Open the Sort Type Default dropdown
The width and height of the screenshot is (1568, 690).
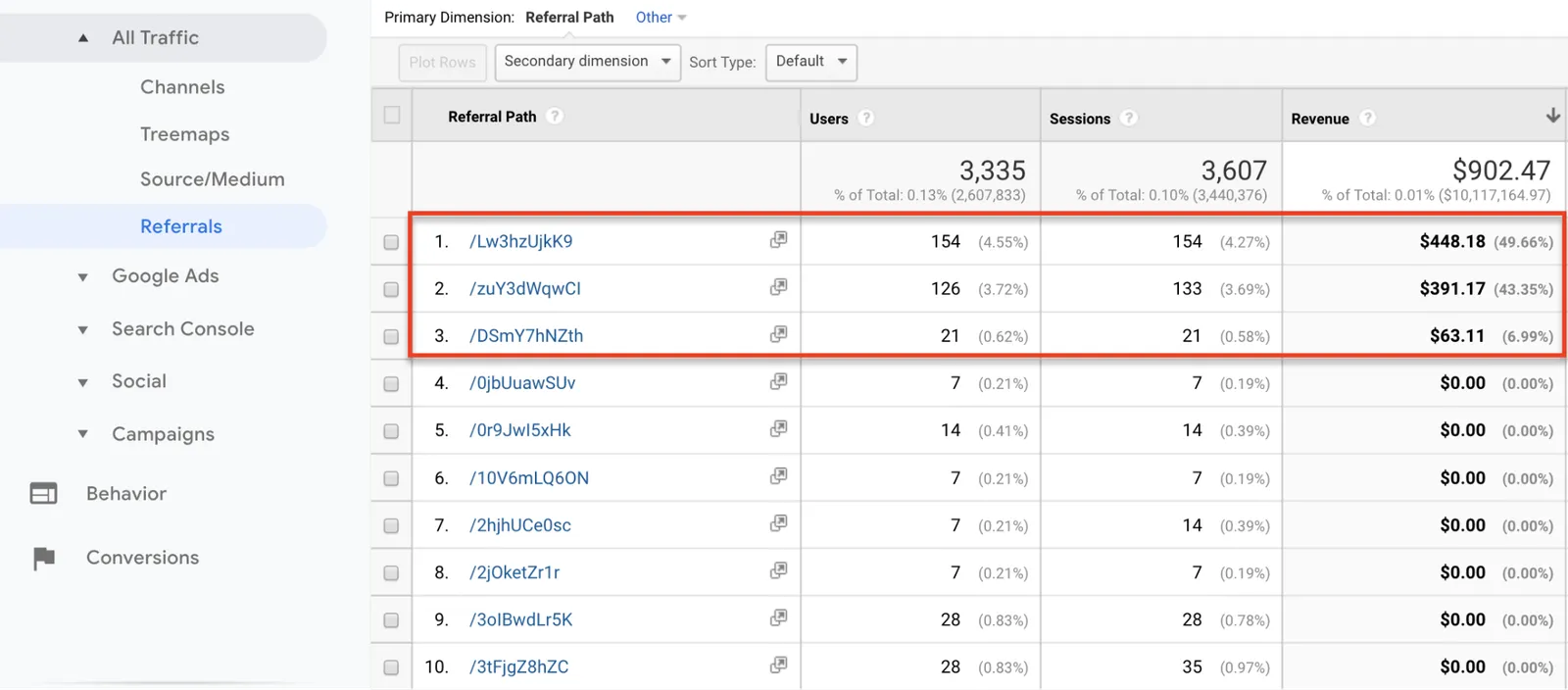811,62
